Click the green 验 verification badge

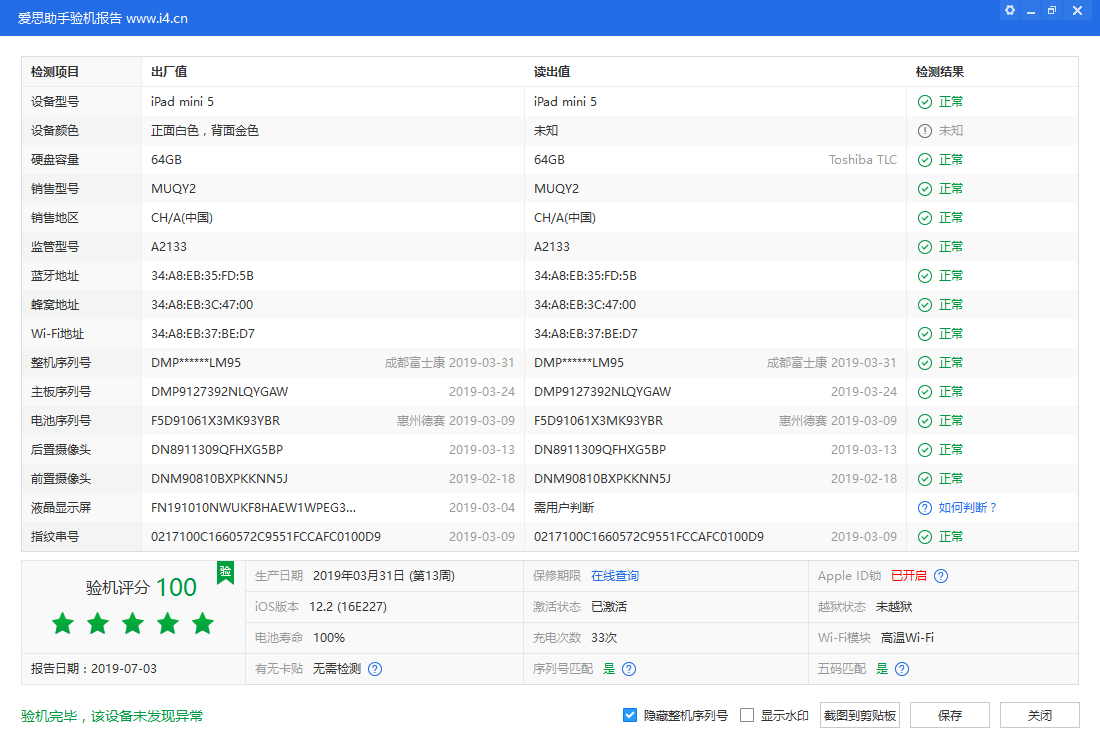226,572
